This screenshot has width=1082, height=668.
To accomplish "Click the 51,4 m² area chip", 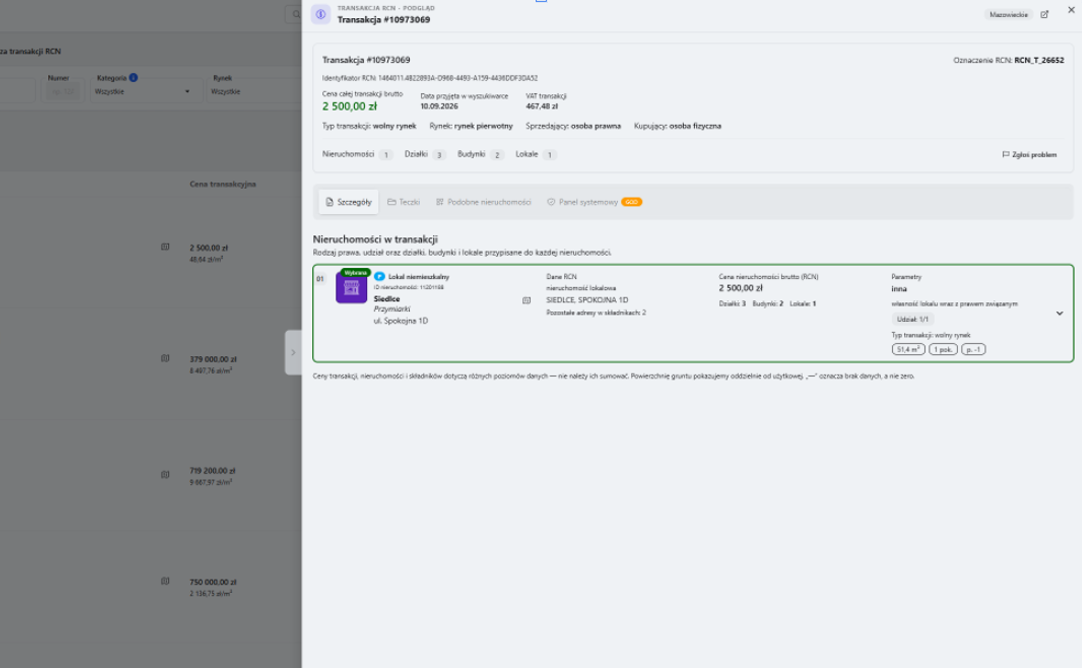I will [x=908, y=349].
